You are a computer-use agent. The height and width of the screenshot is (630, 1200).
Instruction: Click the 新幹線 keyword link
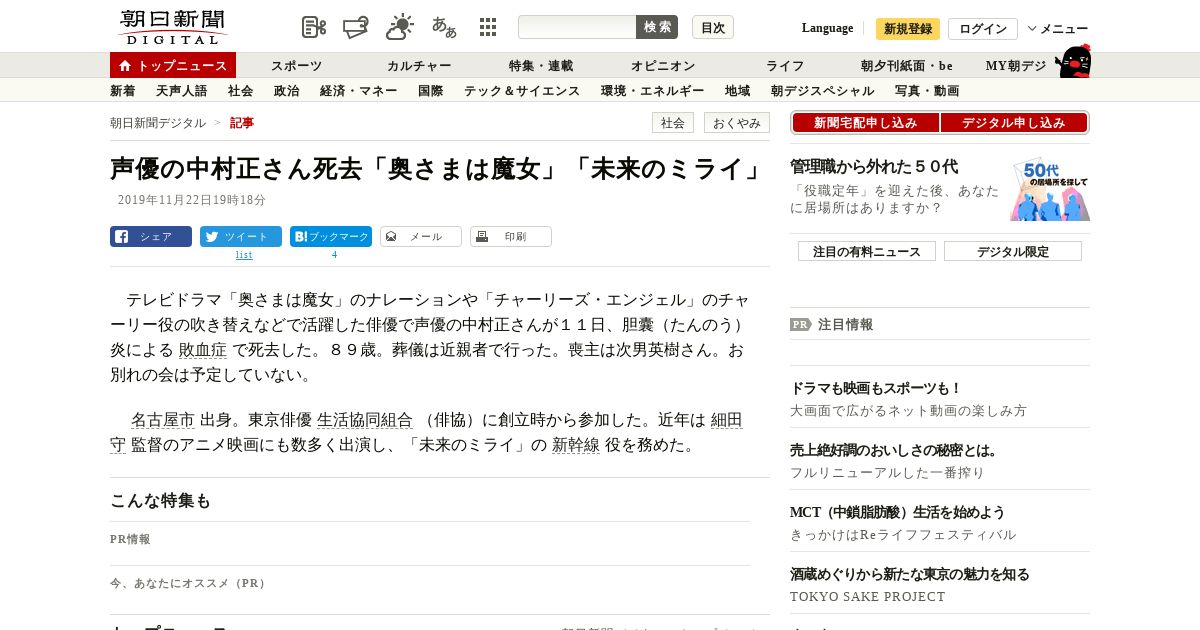(x=576, y=445)
